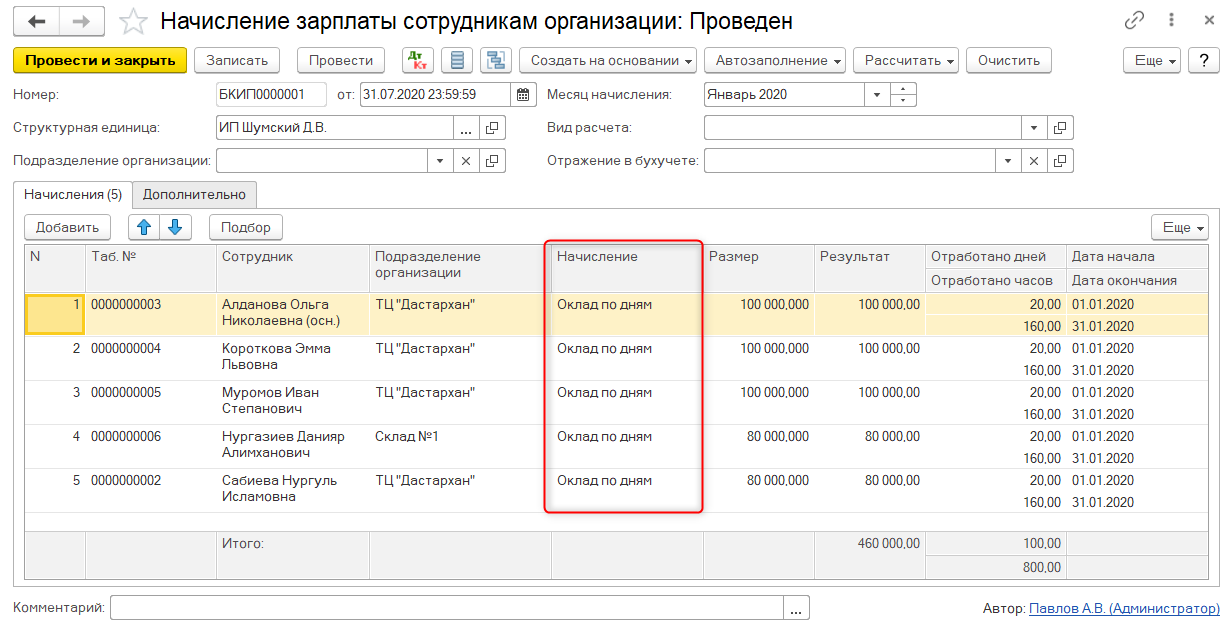The image size is (1230, 621).
Task: Expand Вид расчета dropdown
Action: click(1034, 128)
